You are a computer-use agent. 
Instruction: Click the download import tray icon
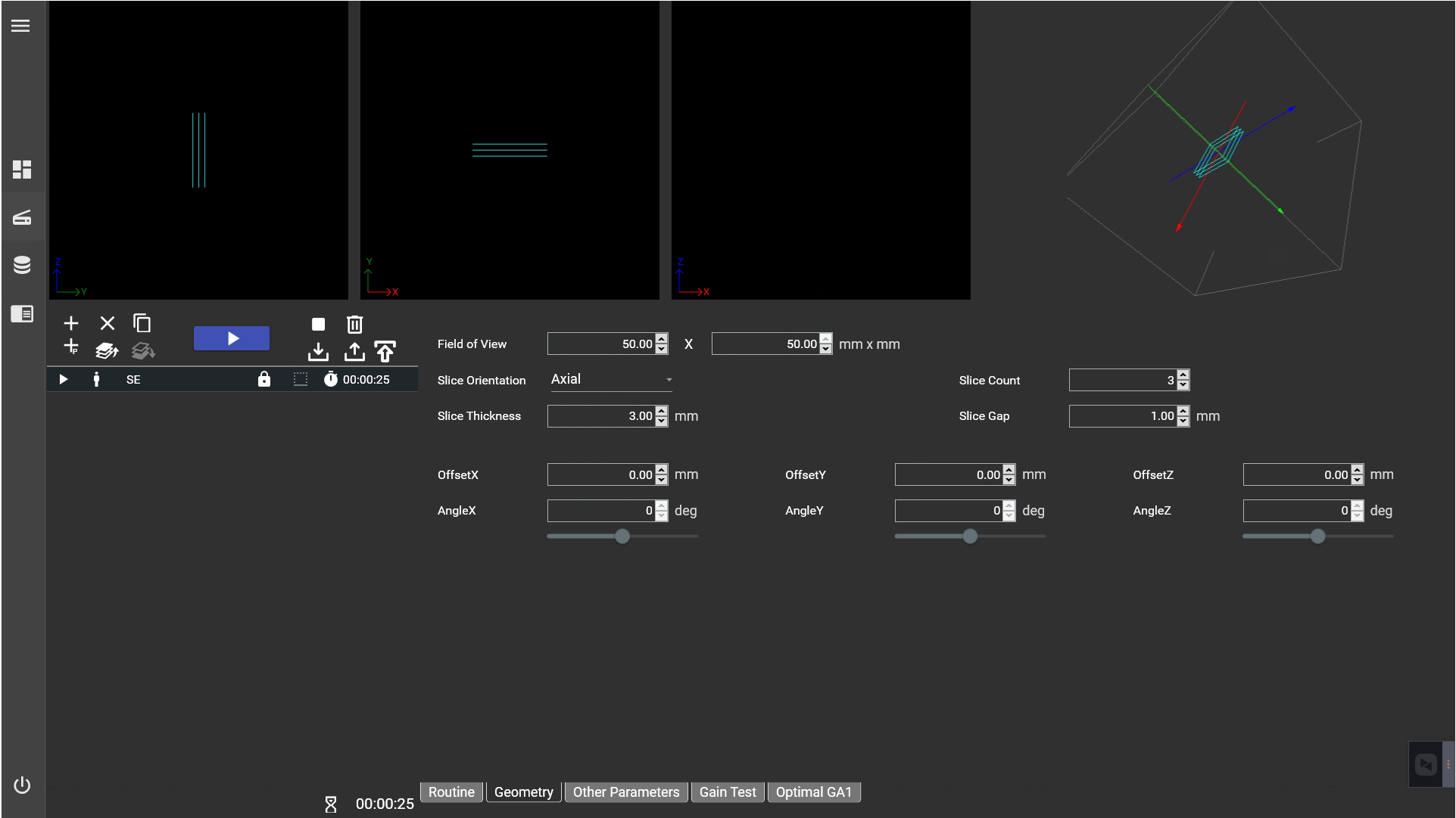[318, 352]
